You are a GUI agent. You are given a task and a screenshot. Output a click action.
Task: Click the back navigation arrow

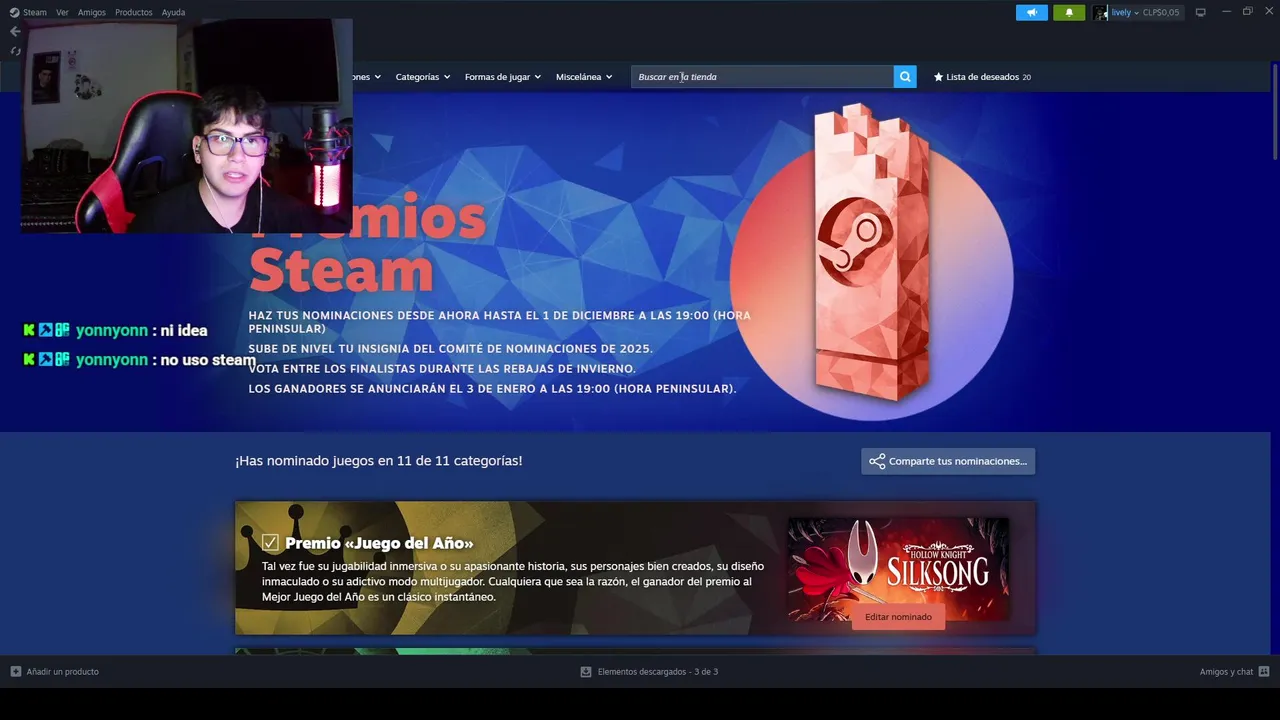[15, 31]
